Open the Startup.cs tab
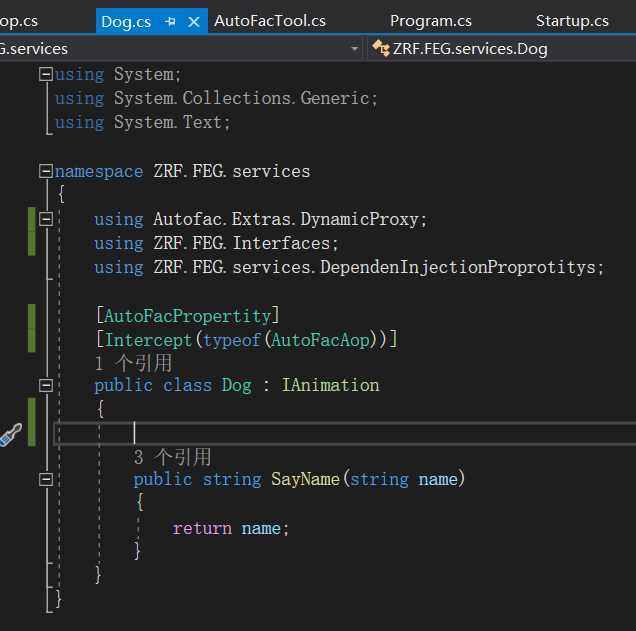This screenshot has height=631, width=636. 572,21
